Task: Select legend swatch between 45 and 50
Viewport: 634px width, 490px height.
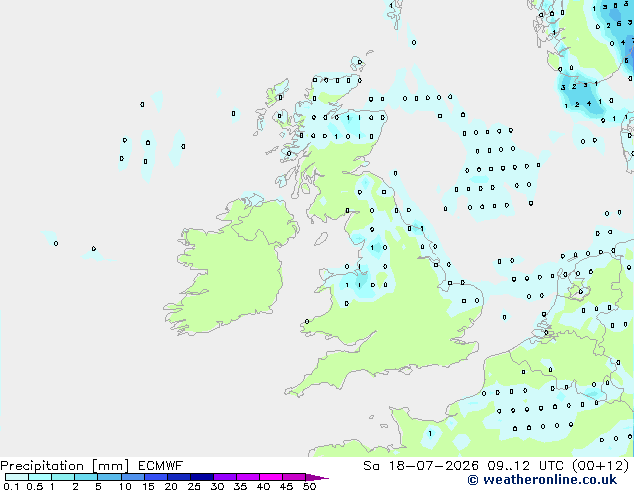Action: [x=294, y=477]
